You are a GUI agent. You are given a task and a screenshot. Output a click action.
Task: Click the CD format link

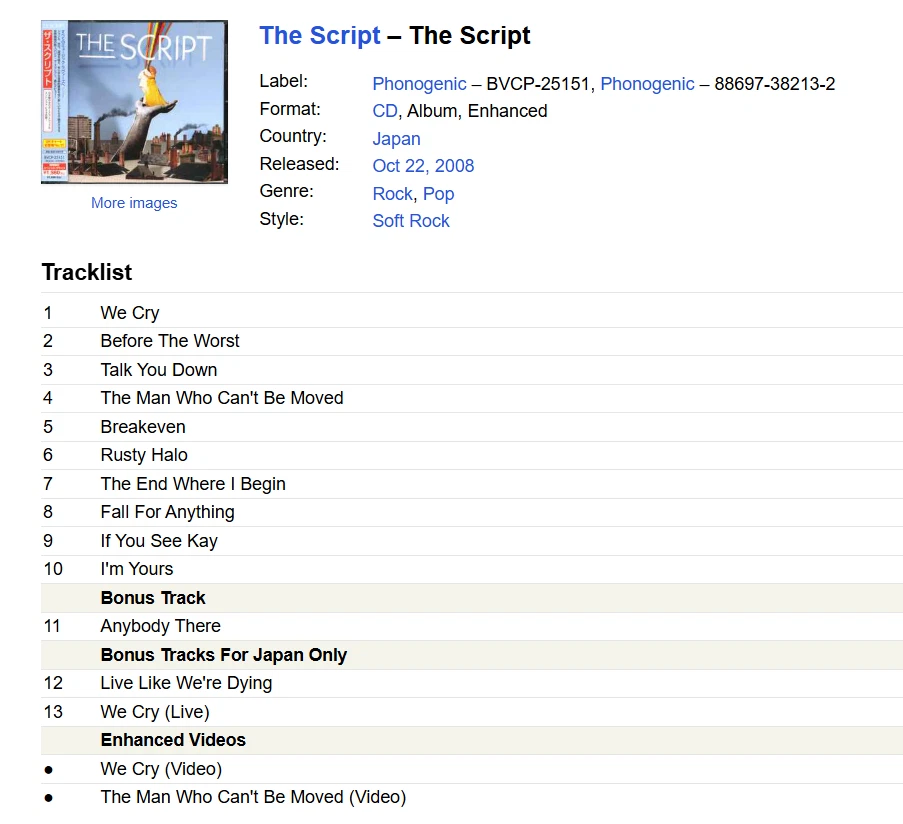pyautogui.click(x=384, y=111)
